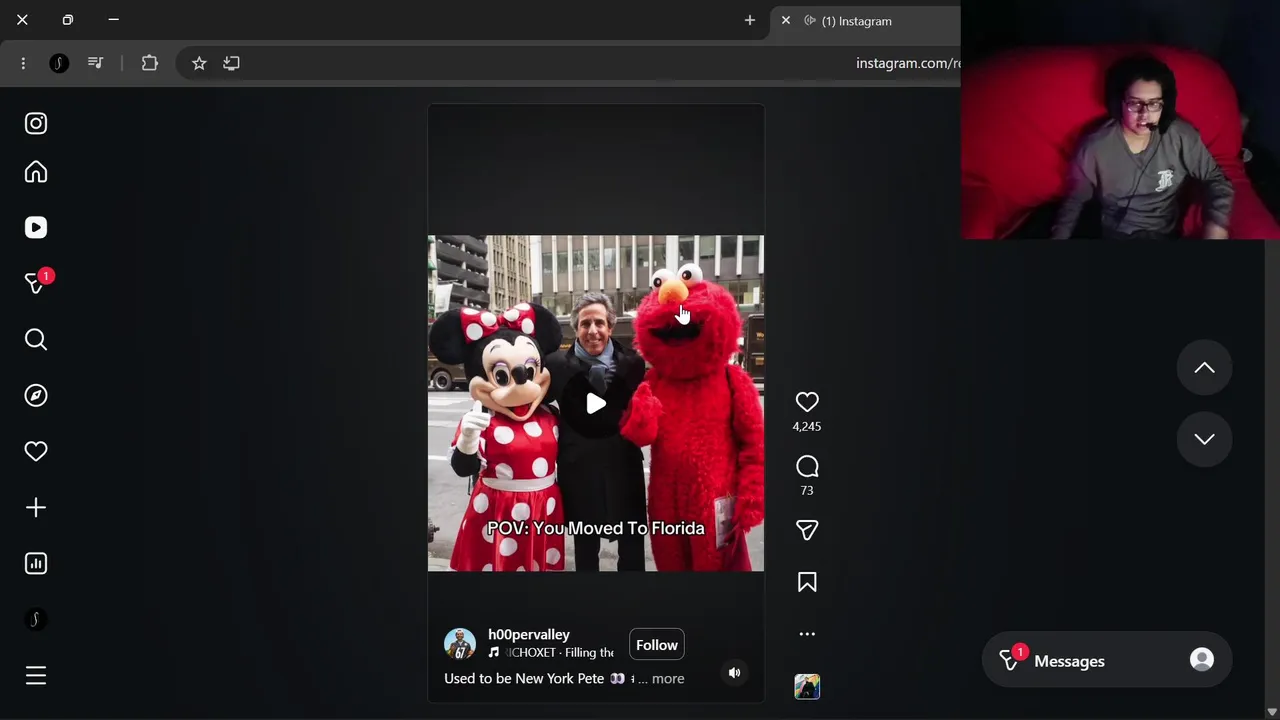Click the instagram.com address bar
This screenshot has width=1280, height=720.
[x=570, y=63]
